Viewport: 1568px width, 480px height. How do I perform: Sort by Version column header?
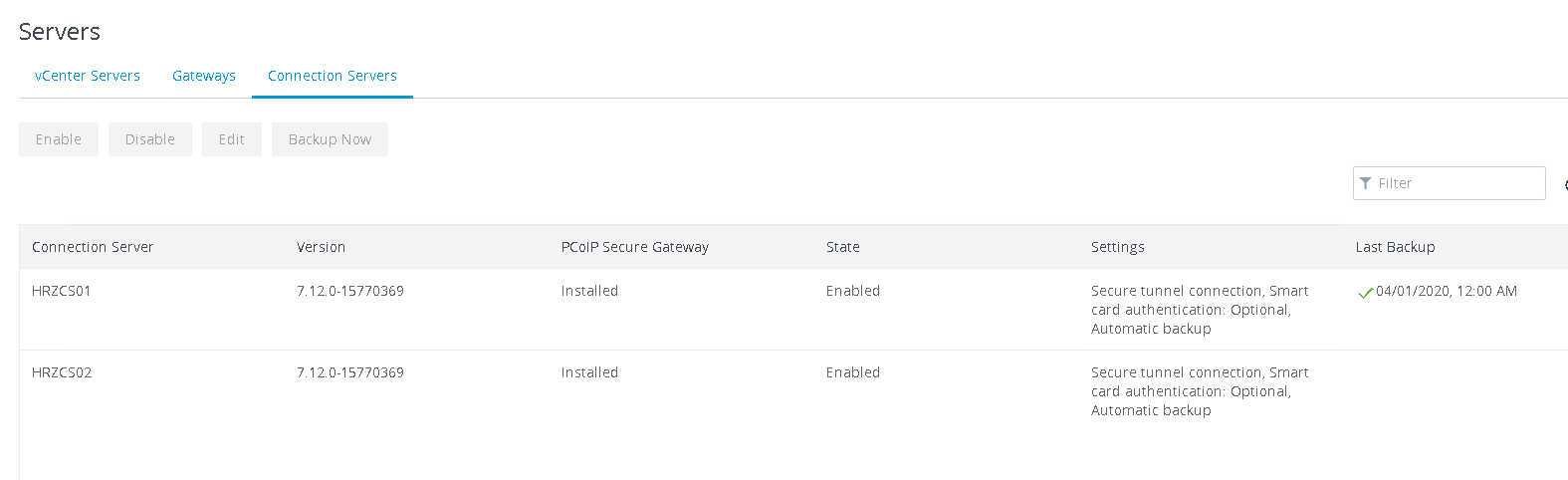click(x=321, y=247)
